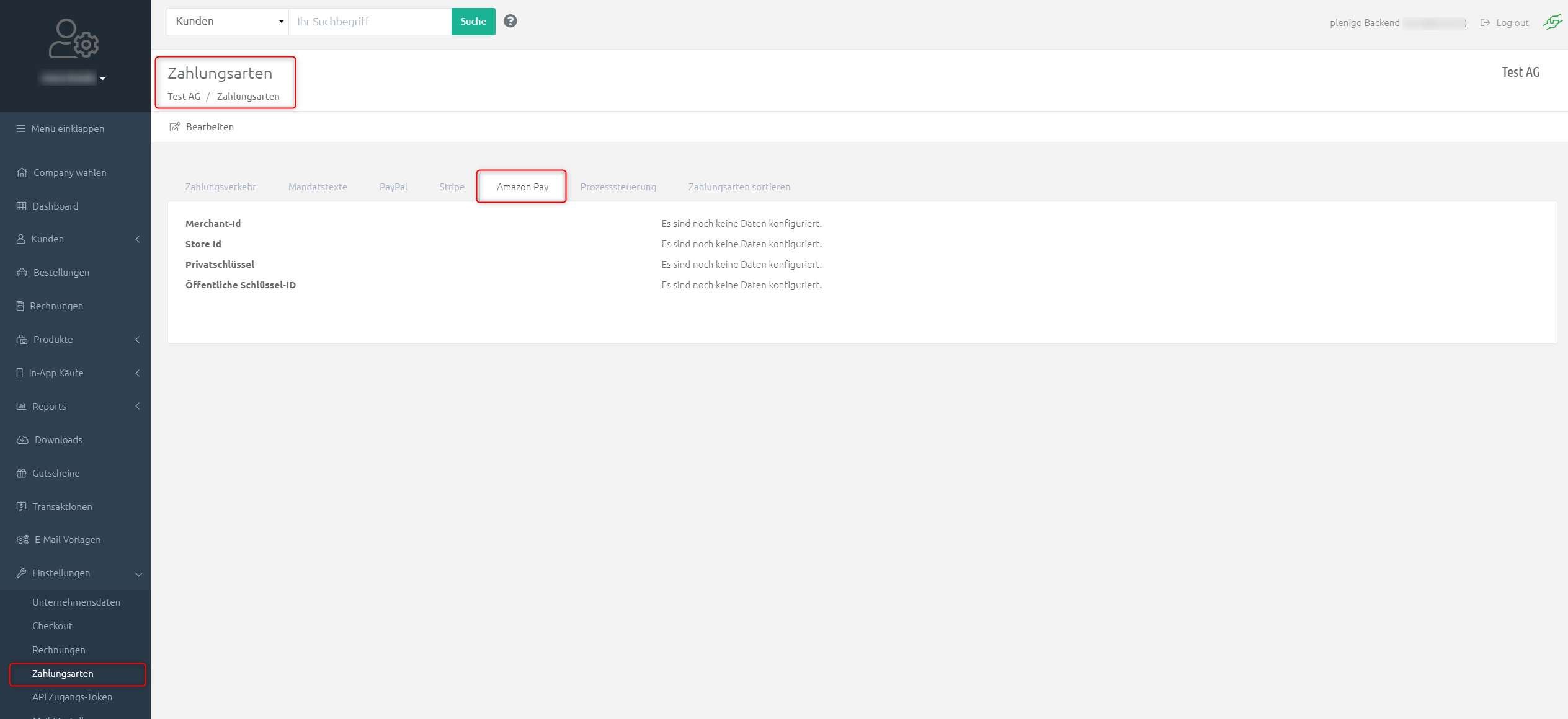The width and height of the screenshot is (1568, 719).
Task: Click the Test AG breadcrumb link
Action: tap(184, 97)
